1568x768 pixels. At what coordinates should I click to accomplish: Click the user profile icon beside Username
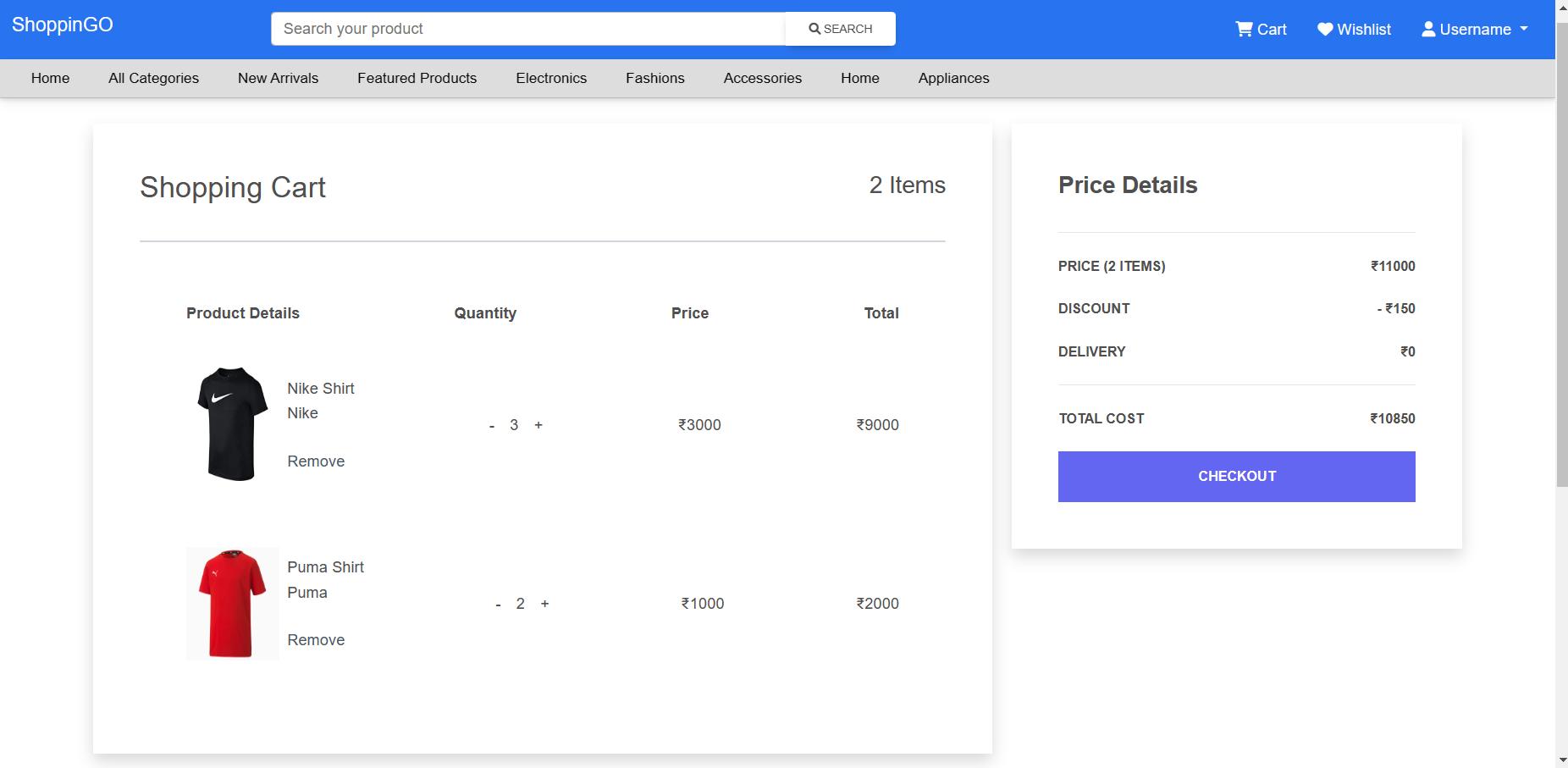pyautogui.click(x=1427, y=28)
